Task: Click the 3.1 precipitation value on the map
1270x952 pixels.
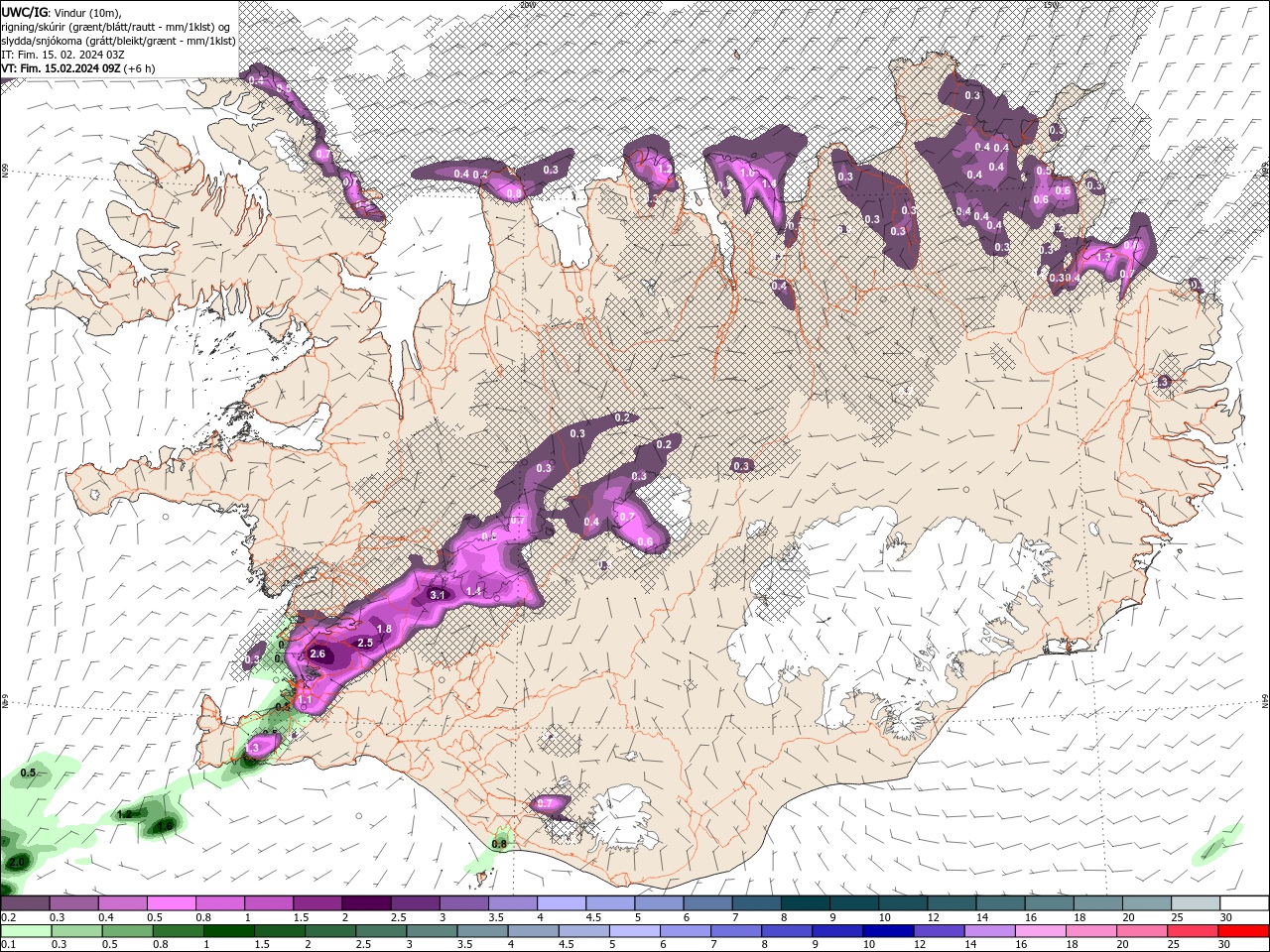Action: pyautogui.click(x=438, y=595)
